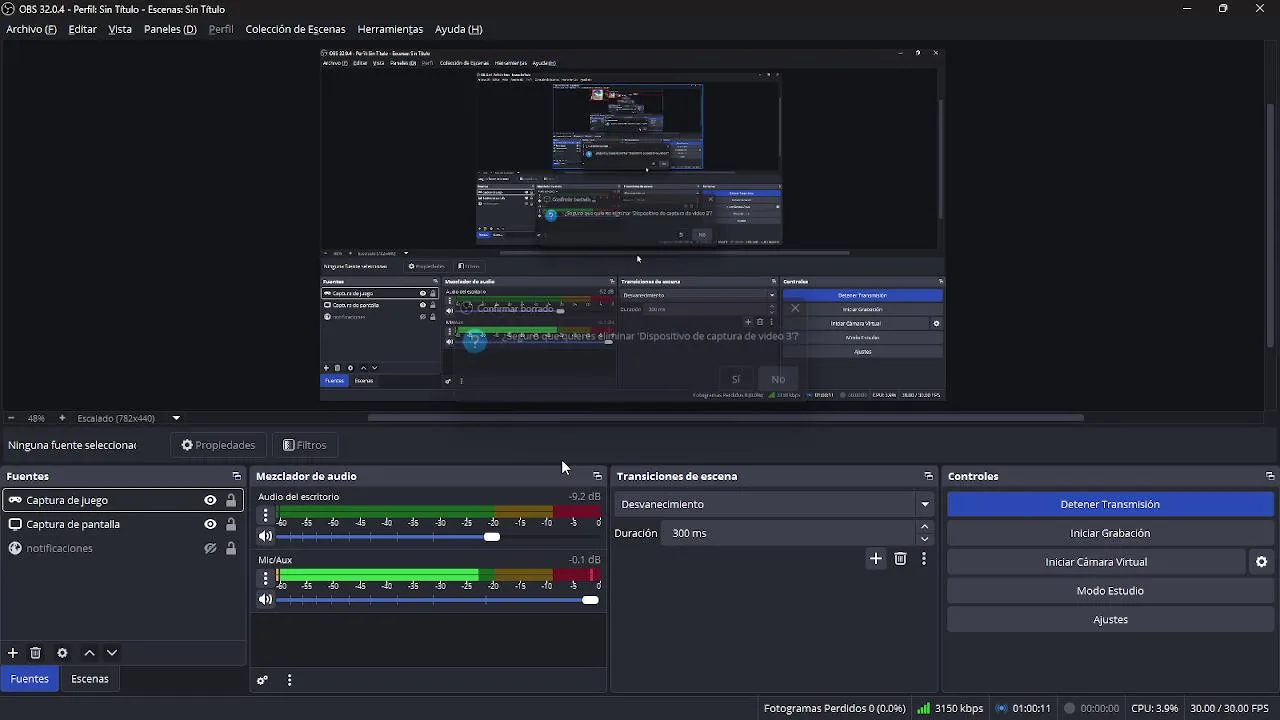Zoom out preview with minus icon
The height and width of the screenshot is (720, 1280).
point(11,418)
